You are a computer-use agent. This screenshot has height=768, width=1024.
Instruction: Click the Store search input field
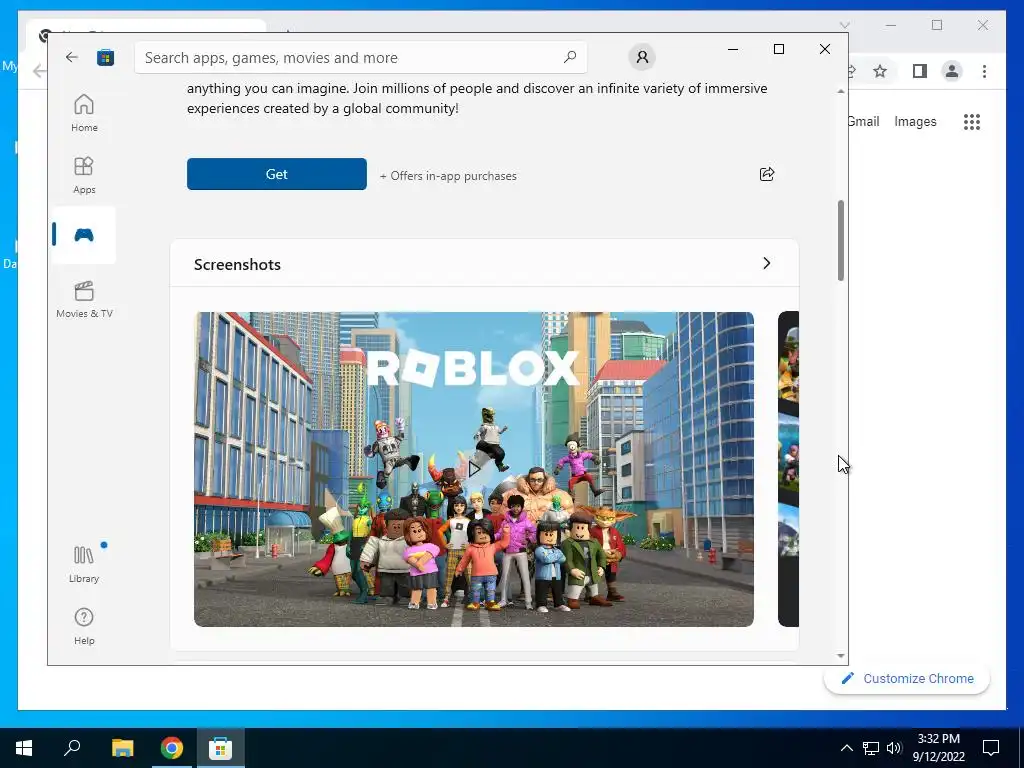(360, 57)
